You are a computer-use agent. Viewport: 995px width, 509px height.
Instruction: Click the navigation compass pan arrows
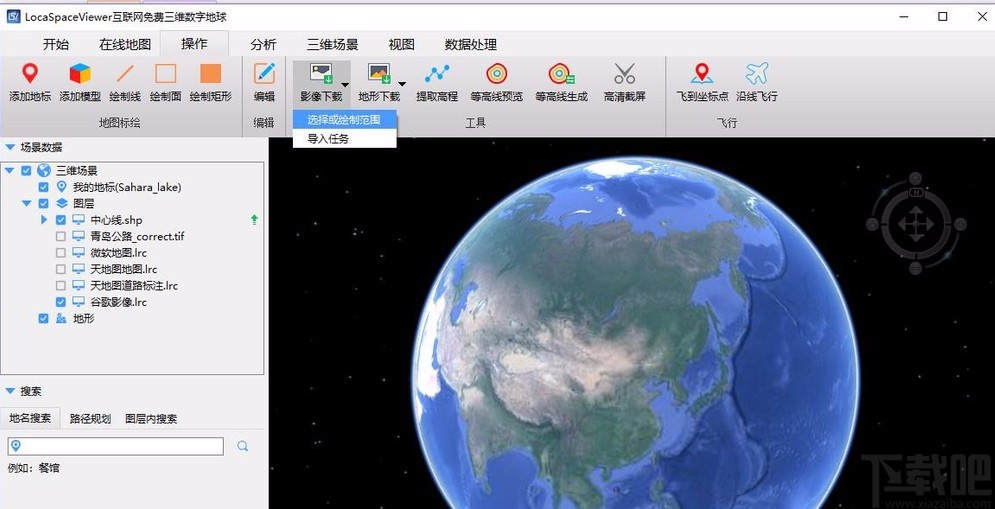click(916, 223)
